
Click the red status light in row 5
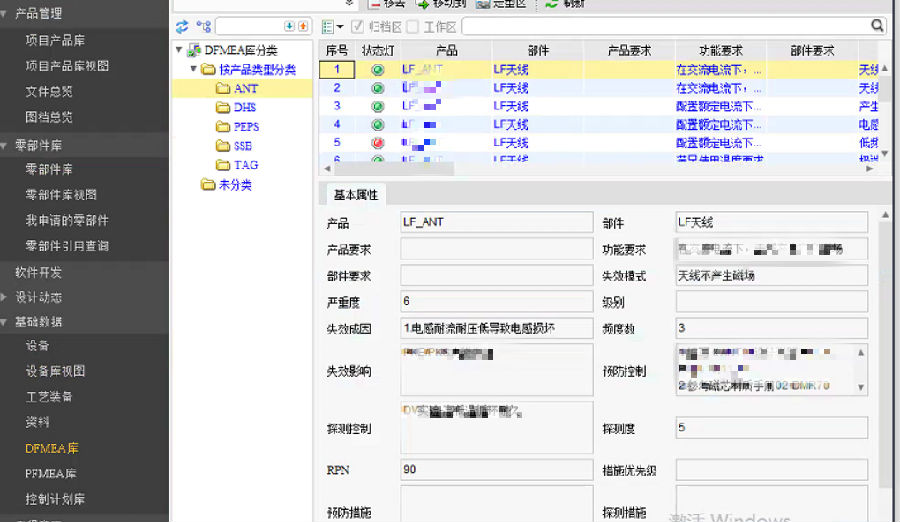pyautogui.click(x=377, y=143)
